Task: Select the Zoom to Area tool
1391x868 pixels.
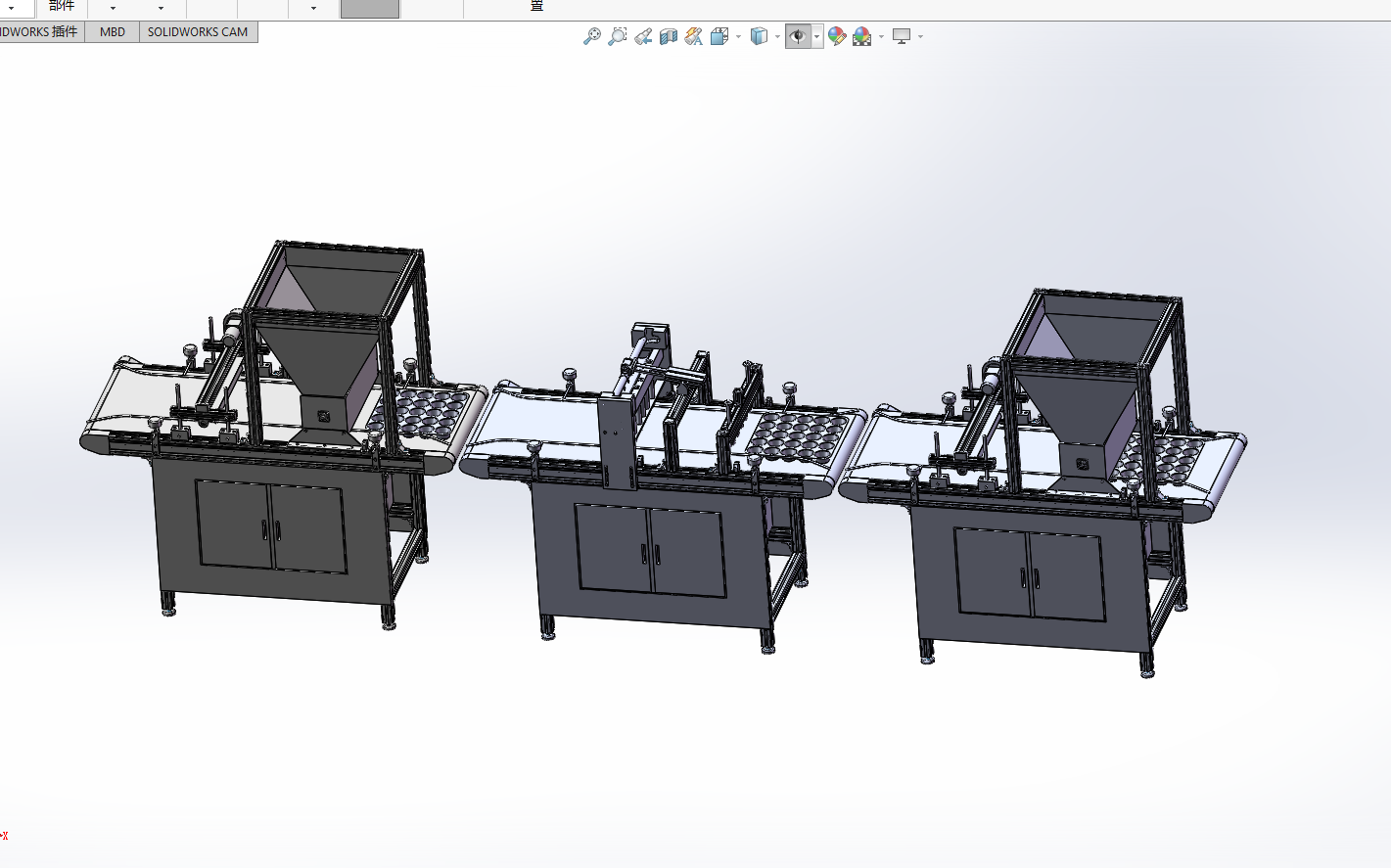Action: (x=618, y=36)
